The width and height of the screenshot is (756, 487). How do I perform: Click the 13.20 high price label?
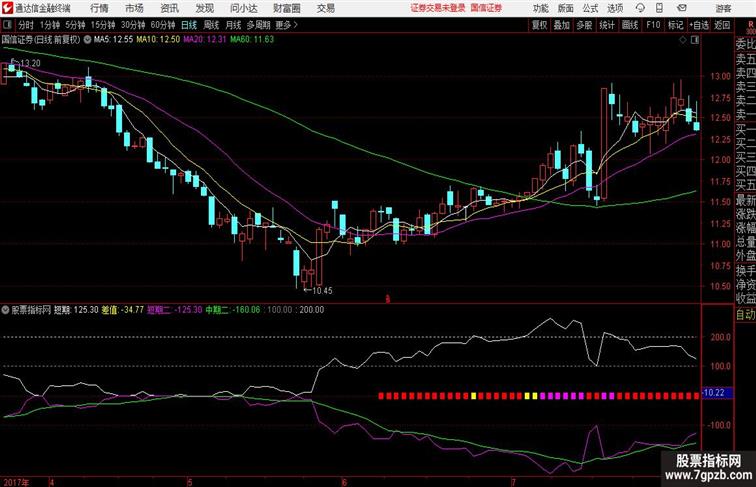click(30, 63)
